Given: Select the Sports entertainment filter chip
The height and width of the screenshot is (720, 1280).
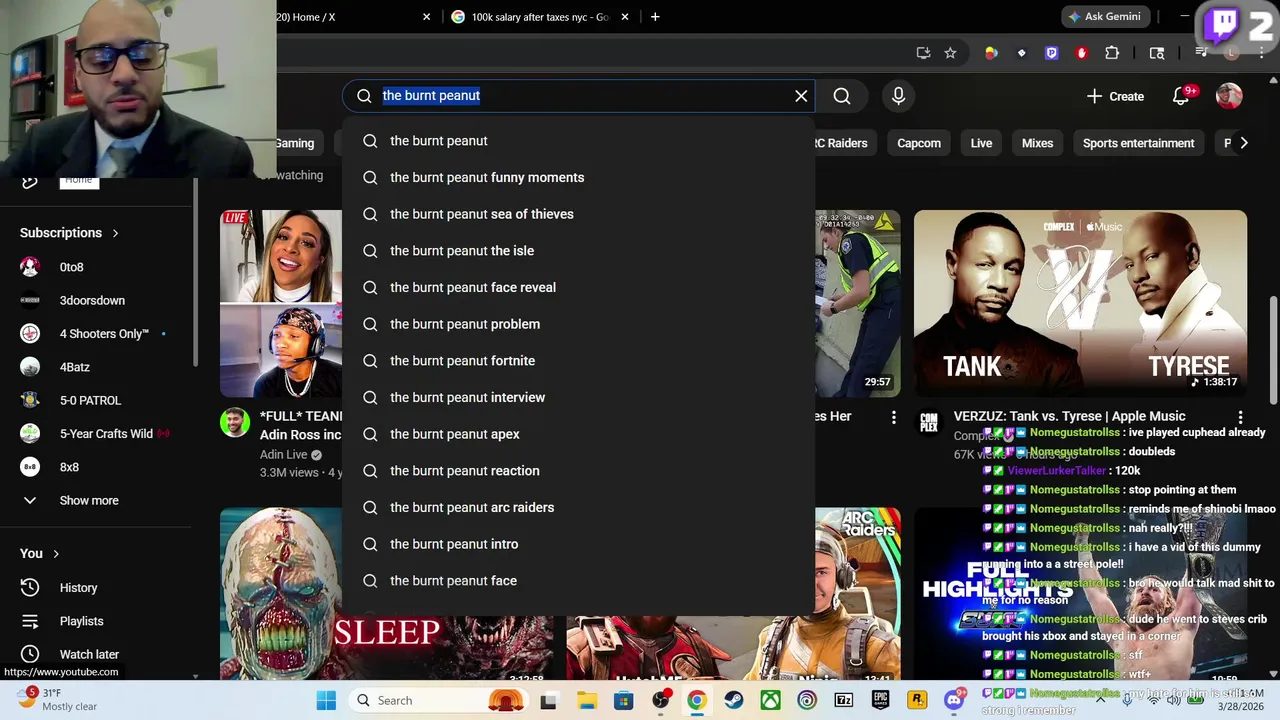Looking at the screenshot, I should [x=1138, y=143].
